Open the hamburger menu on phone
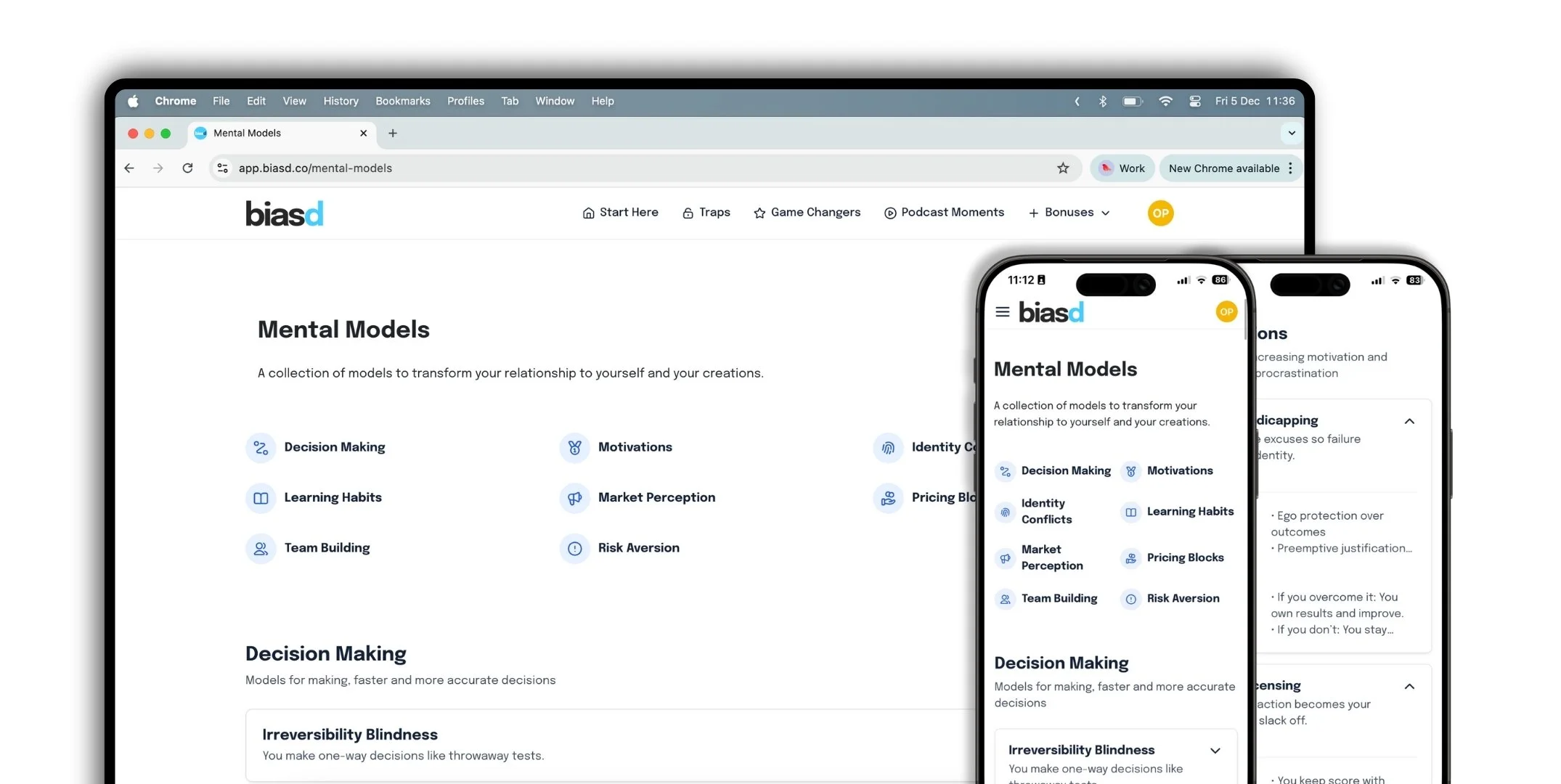The image size is (1561, 784). pyautogui.click(x=1002, y=312)
